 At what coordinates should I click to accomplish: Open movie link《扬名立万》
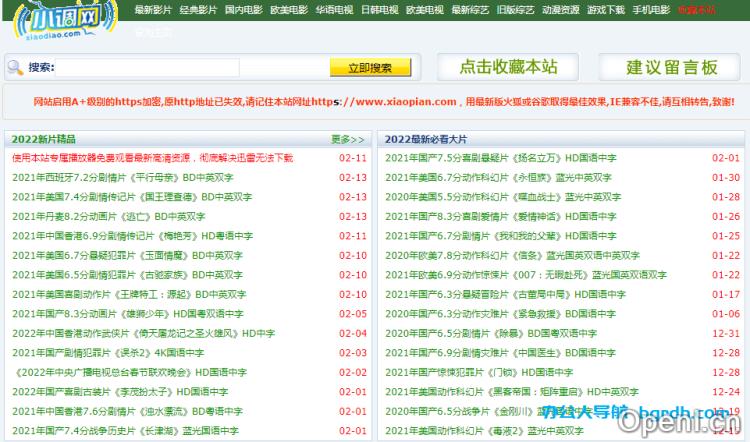501,158
